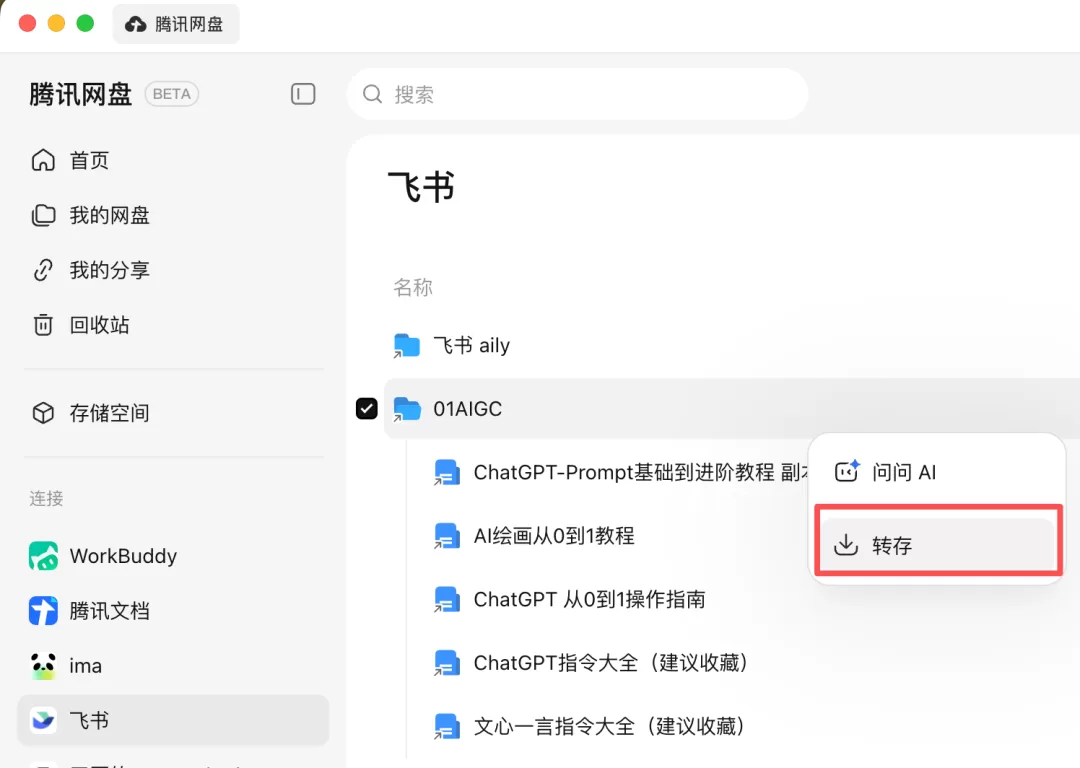
Task: Open 文心一言指令大全（建议收藏）document
Action: pyautogui.click(x=610, y=726)
